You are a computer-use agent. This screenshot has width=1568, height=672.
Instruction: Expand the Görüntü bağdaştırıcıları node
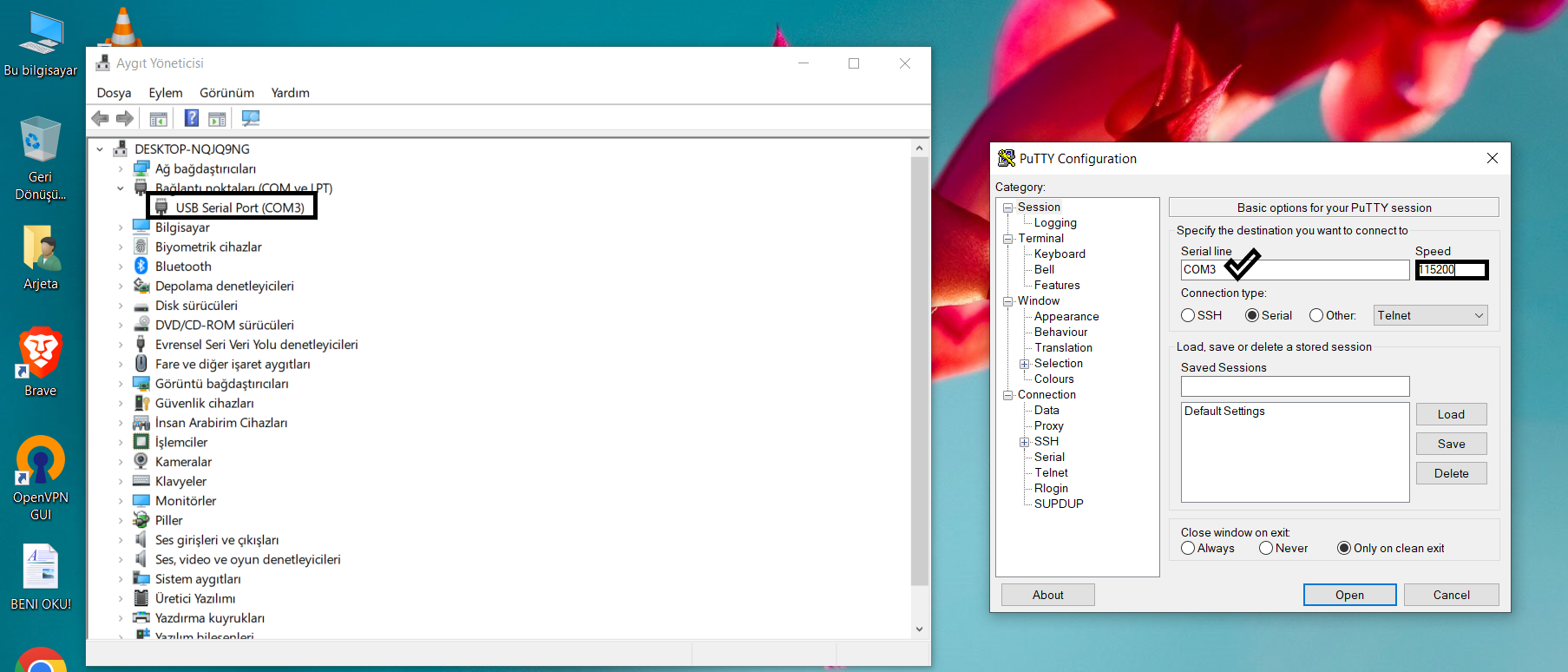coord(120,384)
